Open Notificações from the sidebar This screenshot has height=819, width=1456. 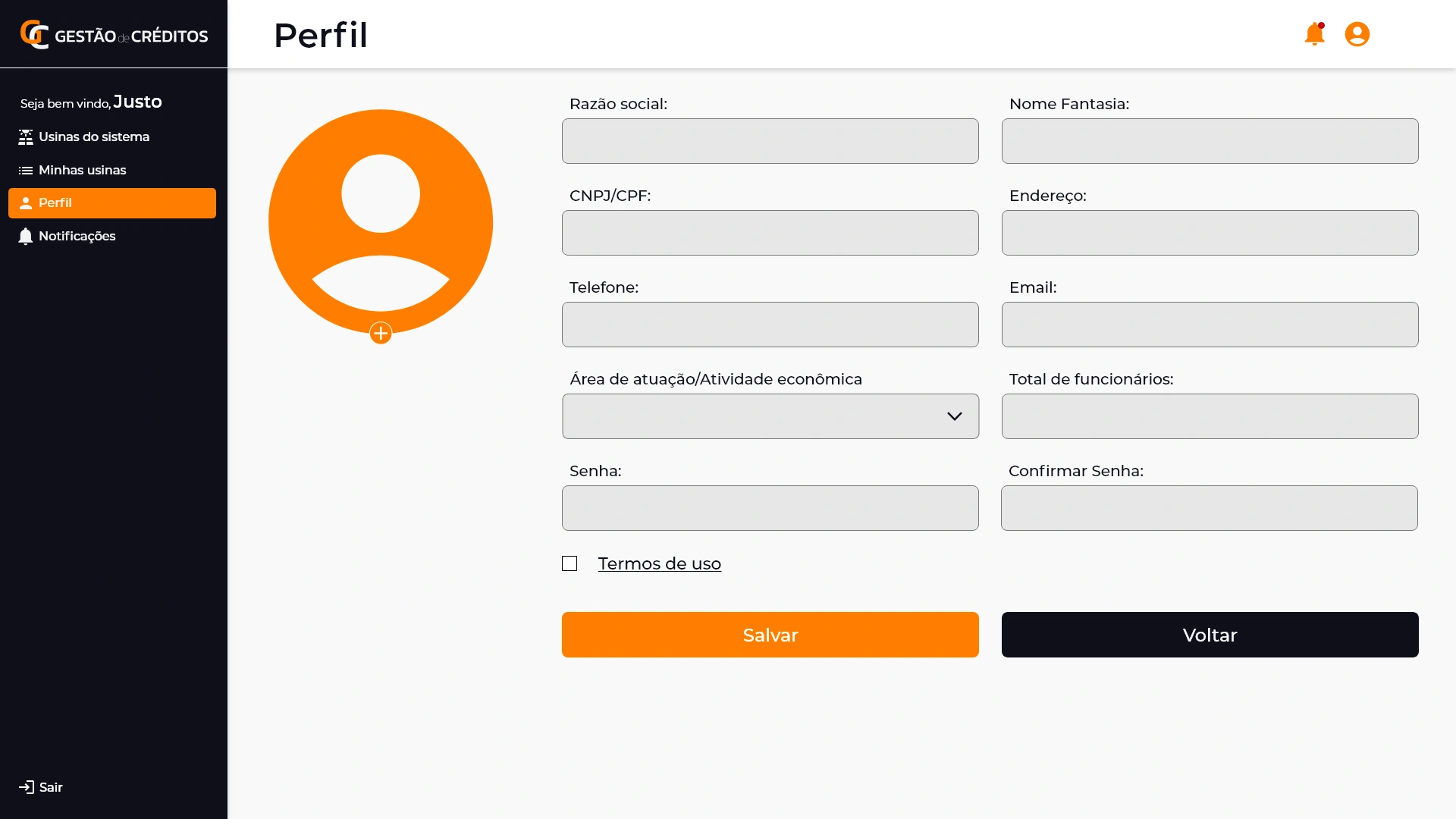click(77, 237)
